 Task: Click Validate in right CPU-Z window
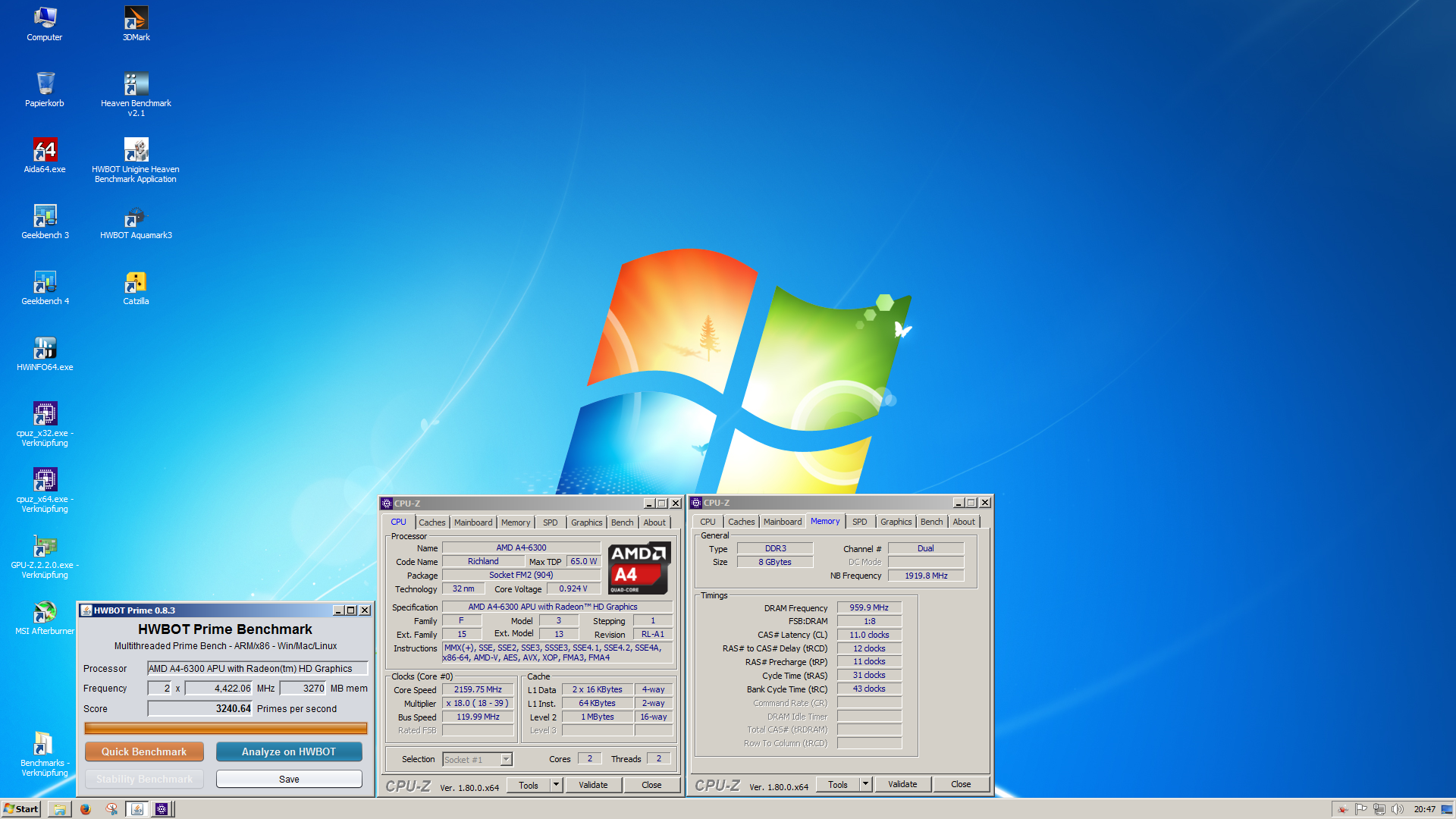902,784
